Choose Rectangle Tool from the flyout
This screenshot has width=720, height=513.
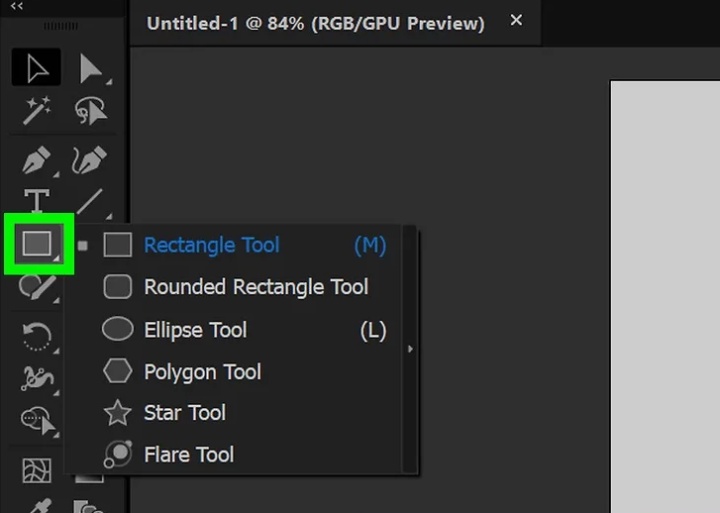(233, 245)
